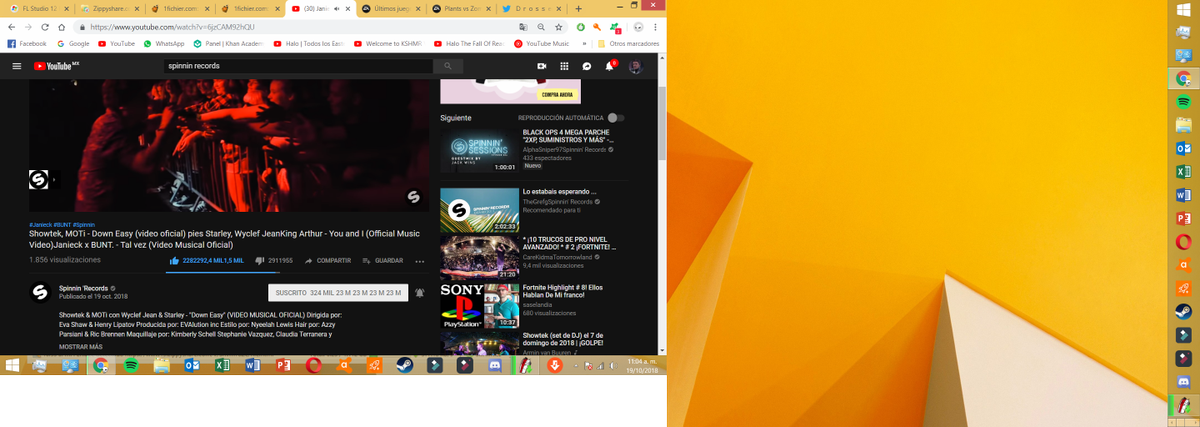Image resolution: width=1200 pixels, height=427 pixels.
Task: Click the channel notification bell next to Suscrito
Action: [420, 293]
